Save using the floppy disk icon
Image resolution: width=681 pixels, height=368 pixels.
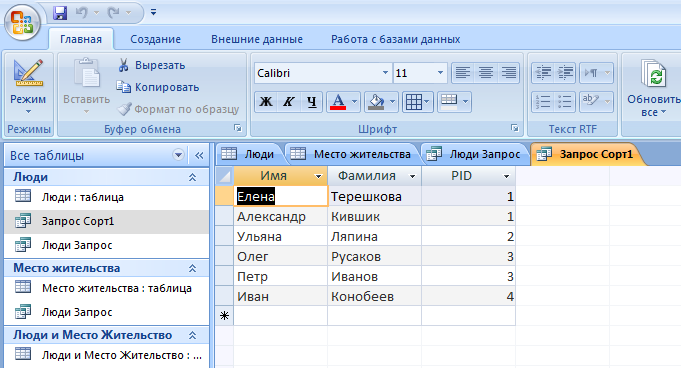(x=60, y=13)
